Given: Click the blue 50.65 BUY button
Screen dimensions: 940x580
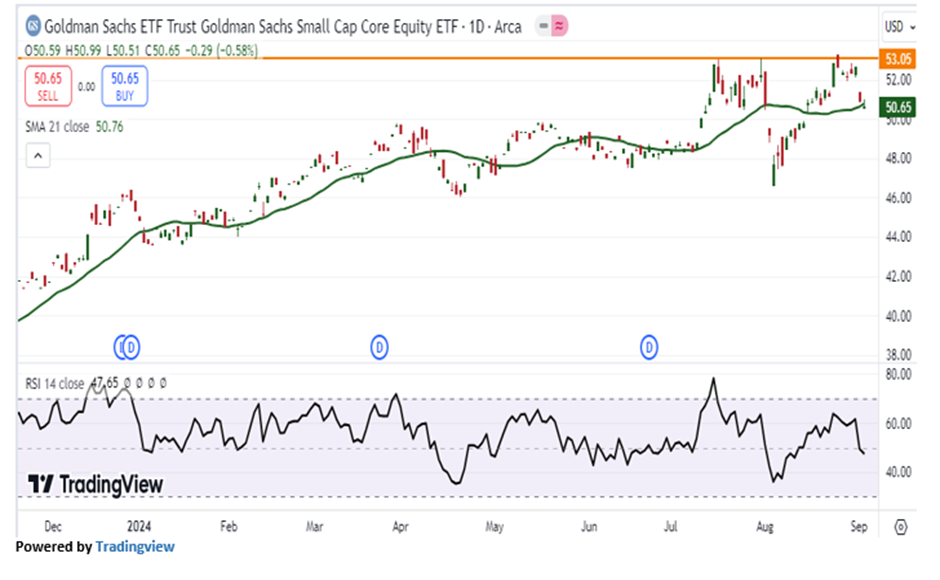Looking at the screenshot, I should pyautogui.click(x=125, y=86).
